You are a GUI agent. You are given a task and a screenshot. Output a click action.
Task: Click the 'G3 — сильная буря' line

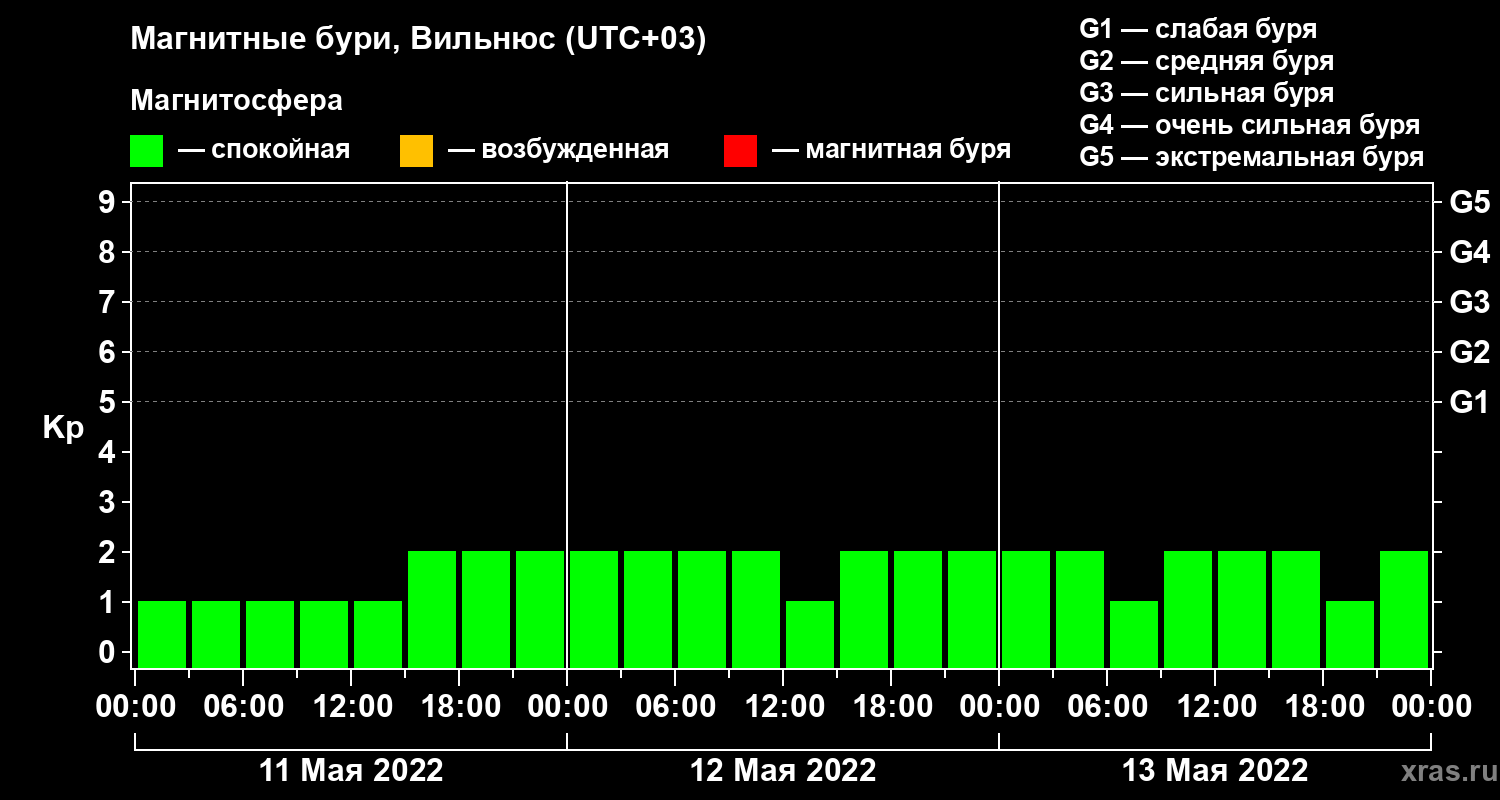point(1207,93)
